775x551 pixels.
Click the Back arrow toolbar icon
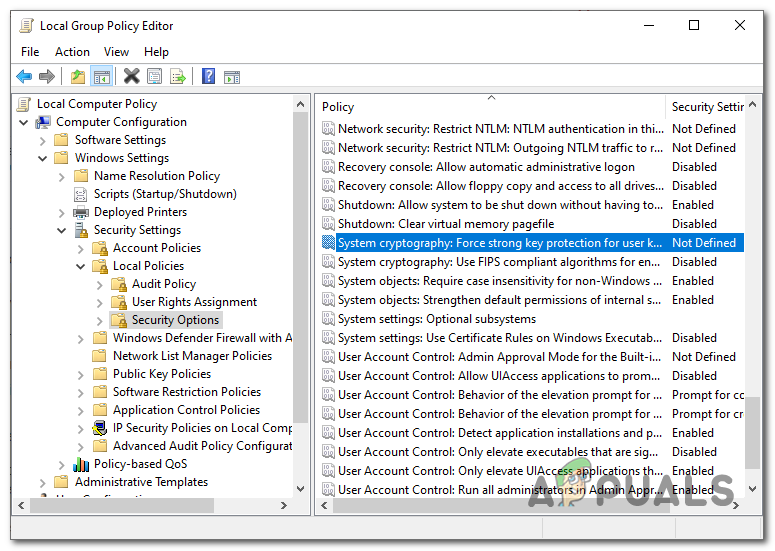[x=24, y=77]
